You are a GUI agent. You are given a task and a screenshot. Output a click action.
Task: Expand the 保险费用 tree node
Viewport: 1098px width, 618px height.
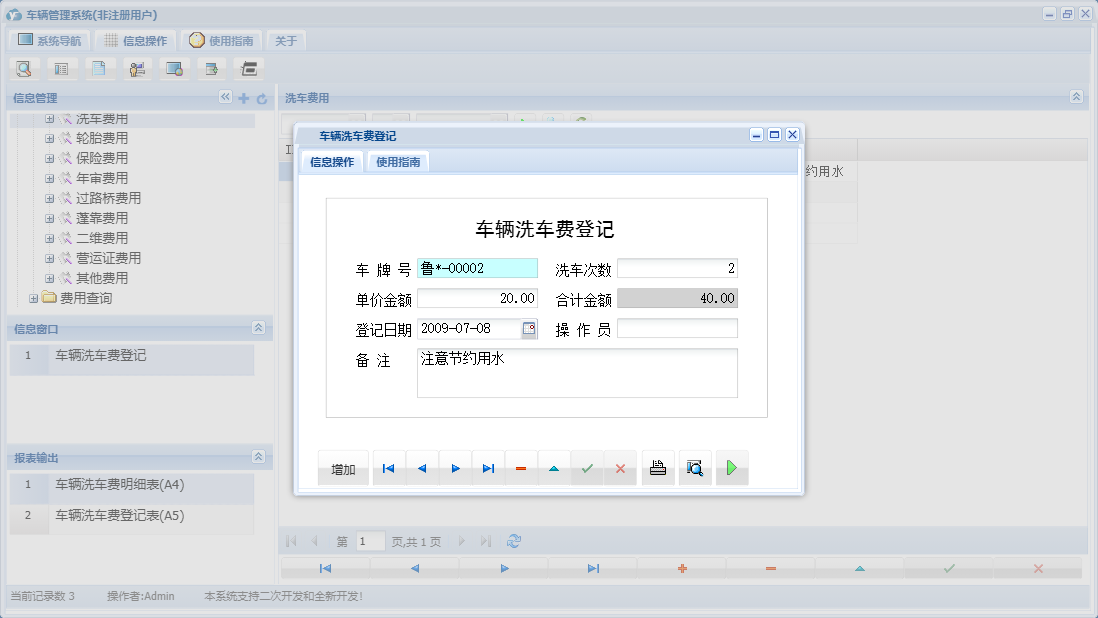pyautogui.click(x=49, y=157)
